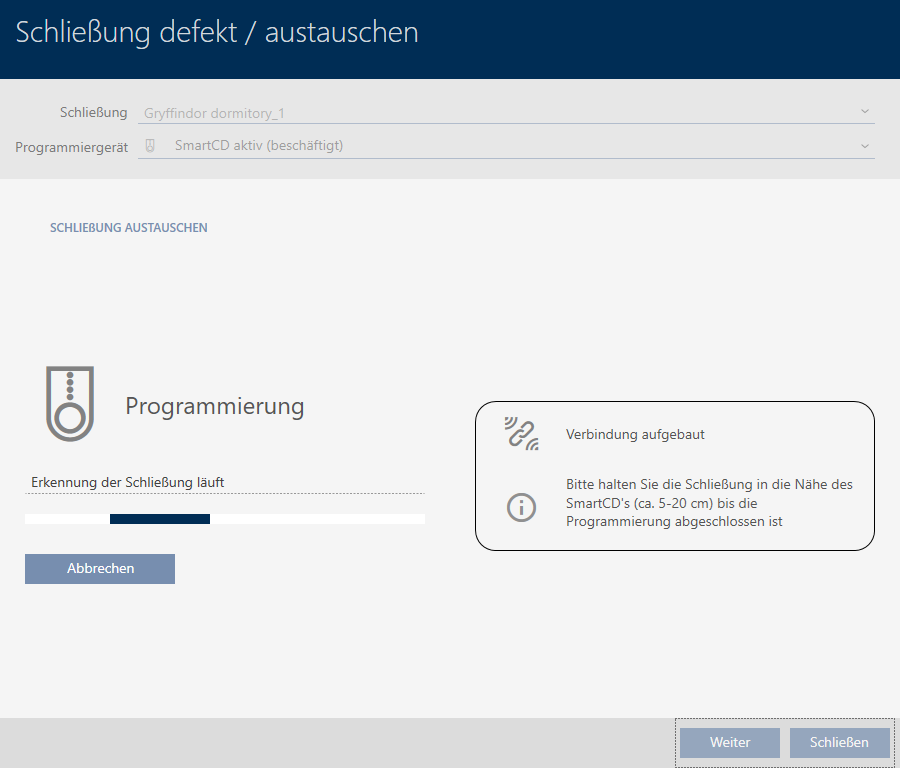The width and height of the screenshot is (900, 768).
Task: Click the 'Erkennung der Schließung läuft' status line
Action: pyautogui.click(x=127, y=482)
